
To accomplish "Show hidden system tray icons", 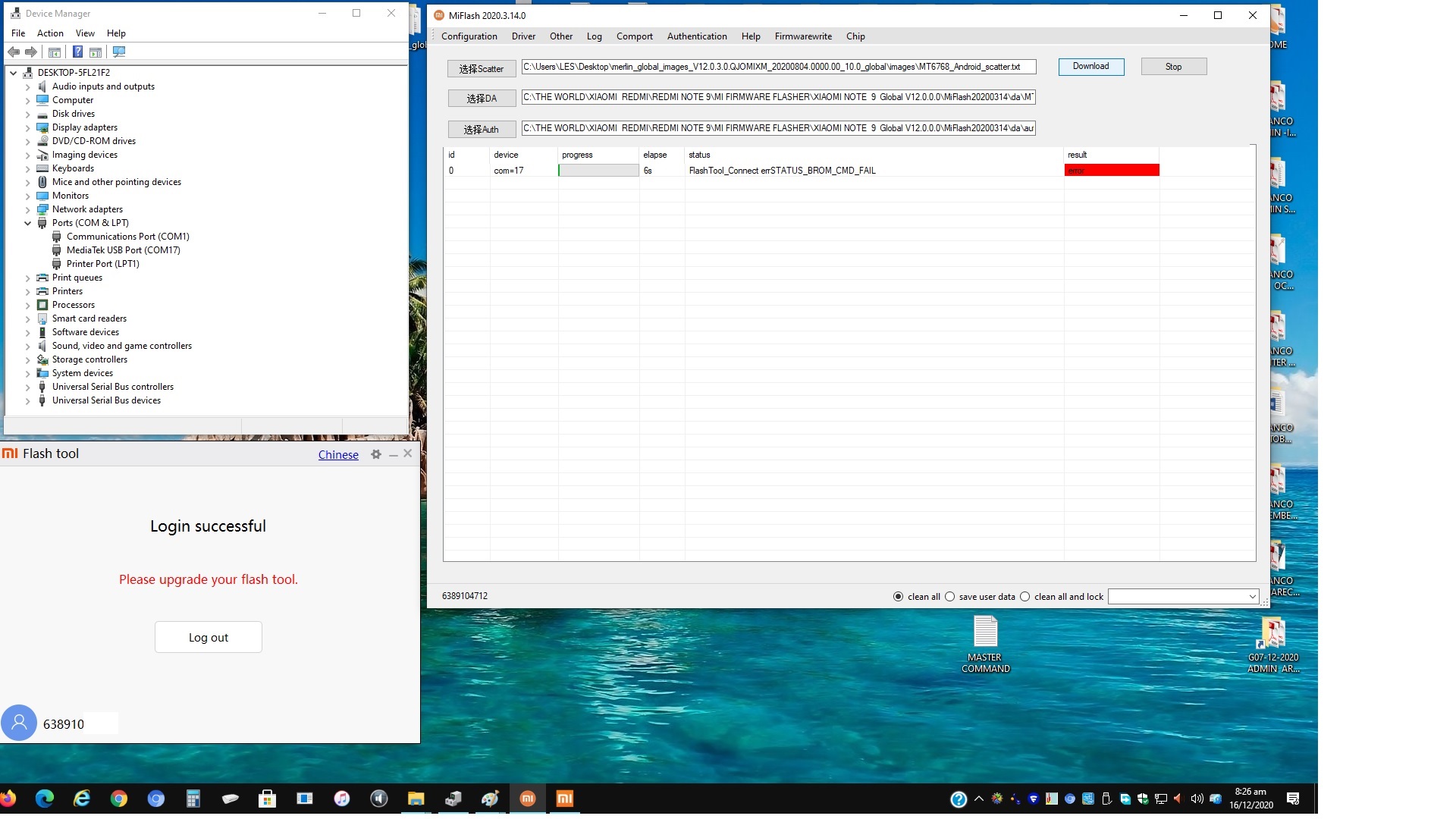I will 979,799.
